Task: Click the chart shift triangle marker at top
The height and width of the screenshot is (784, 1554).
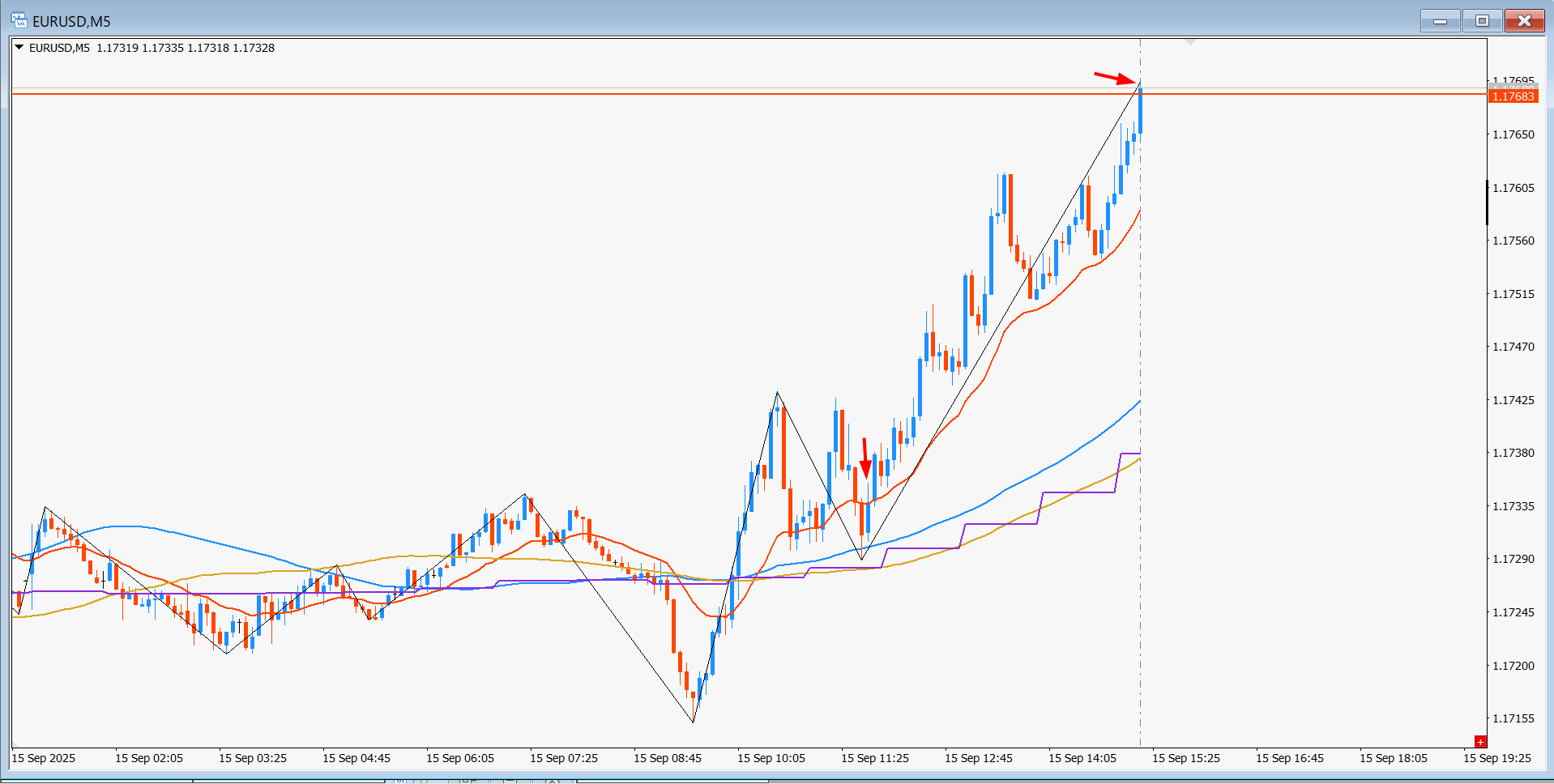Action: point(1190,41)
